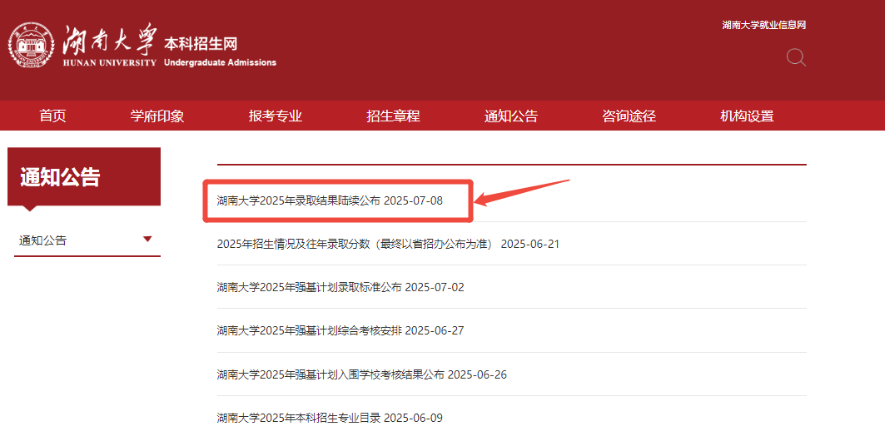The height and width of the screenshot is (438, 885).
Task: Open 湖南大学2025年强基计划录取标准公布 notice
Action: pos(340,287)
